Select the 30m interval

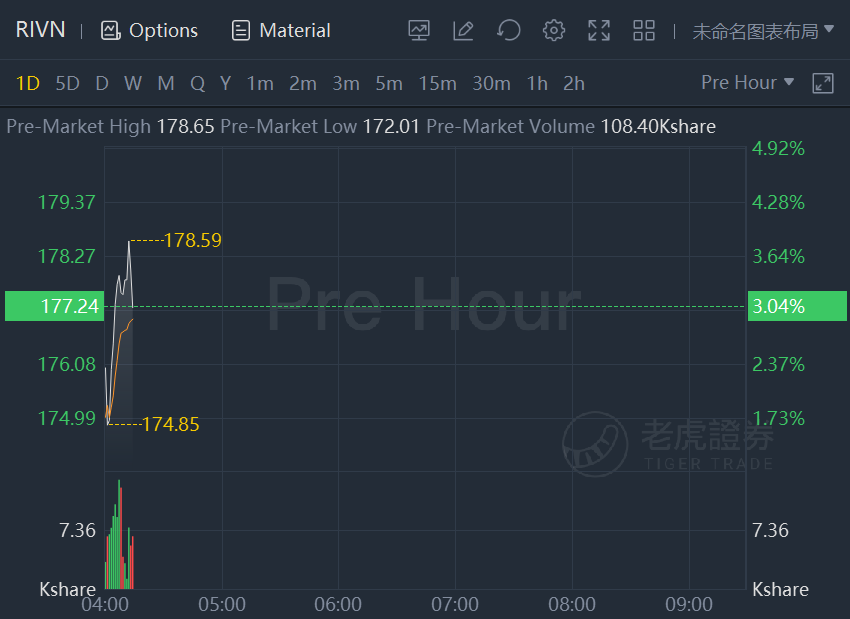[x=491, y=83]
